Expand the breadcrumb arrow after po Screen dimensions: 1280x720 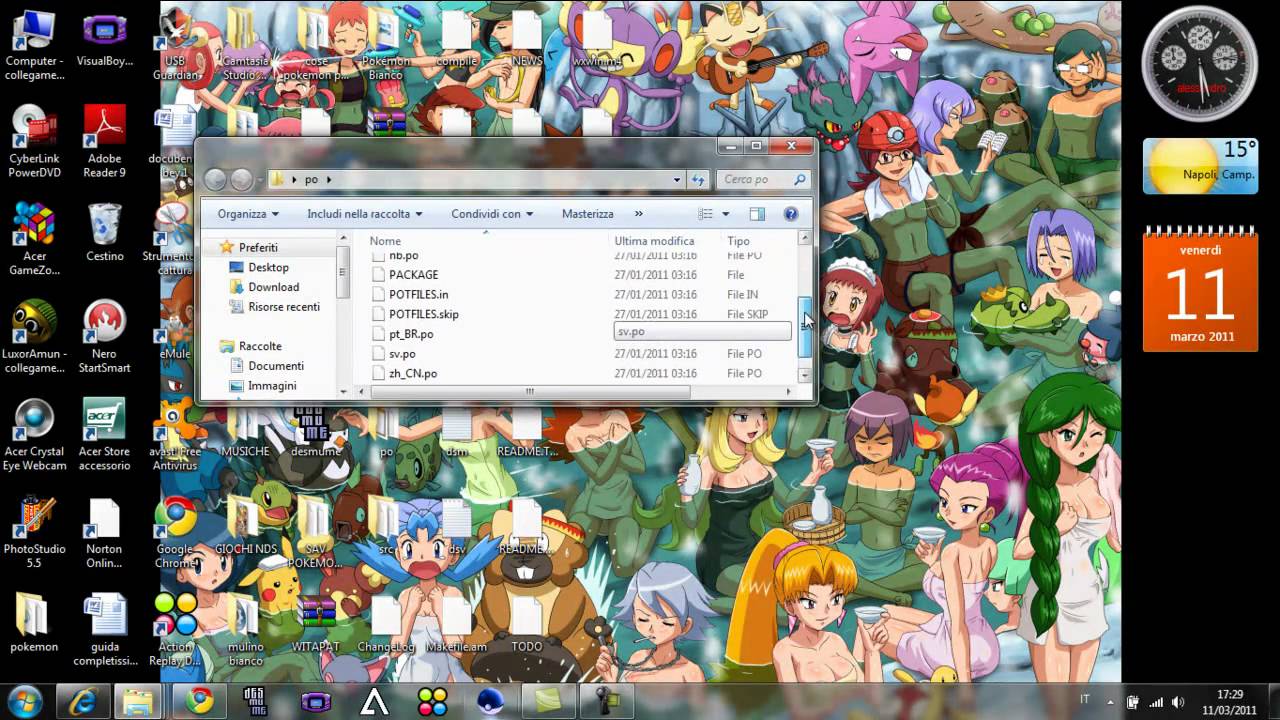tap(329, 180)
